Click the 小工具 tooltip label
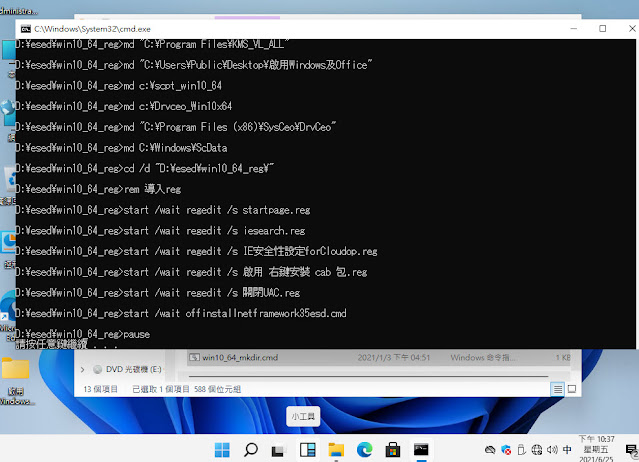Viewport: 639px width, 462px height. coord(303,416)
